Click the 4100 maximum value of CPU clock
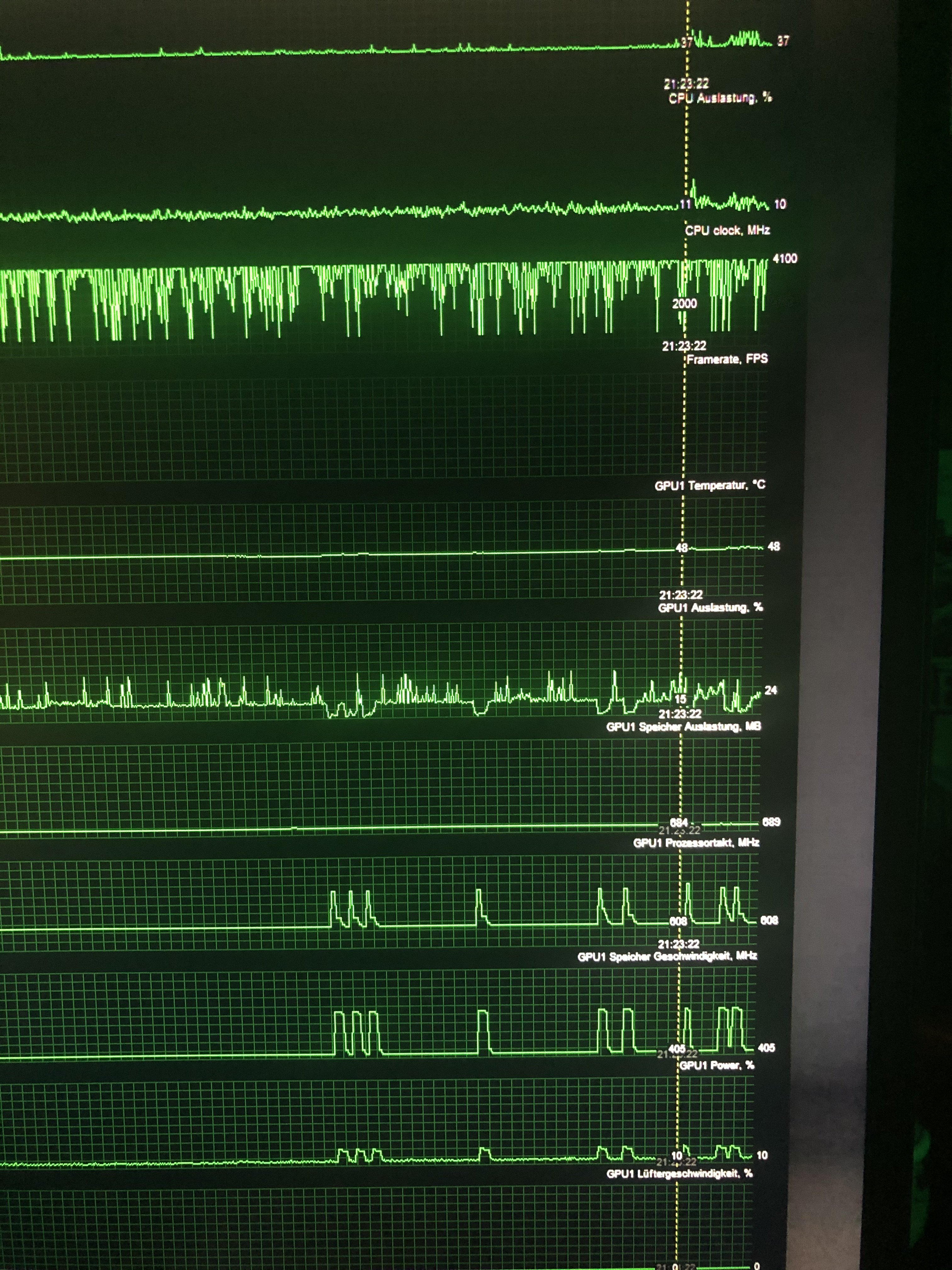 pyautogui.click(x=785, y=259)
